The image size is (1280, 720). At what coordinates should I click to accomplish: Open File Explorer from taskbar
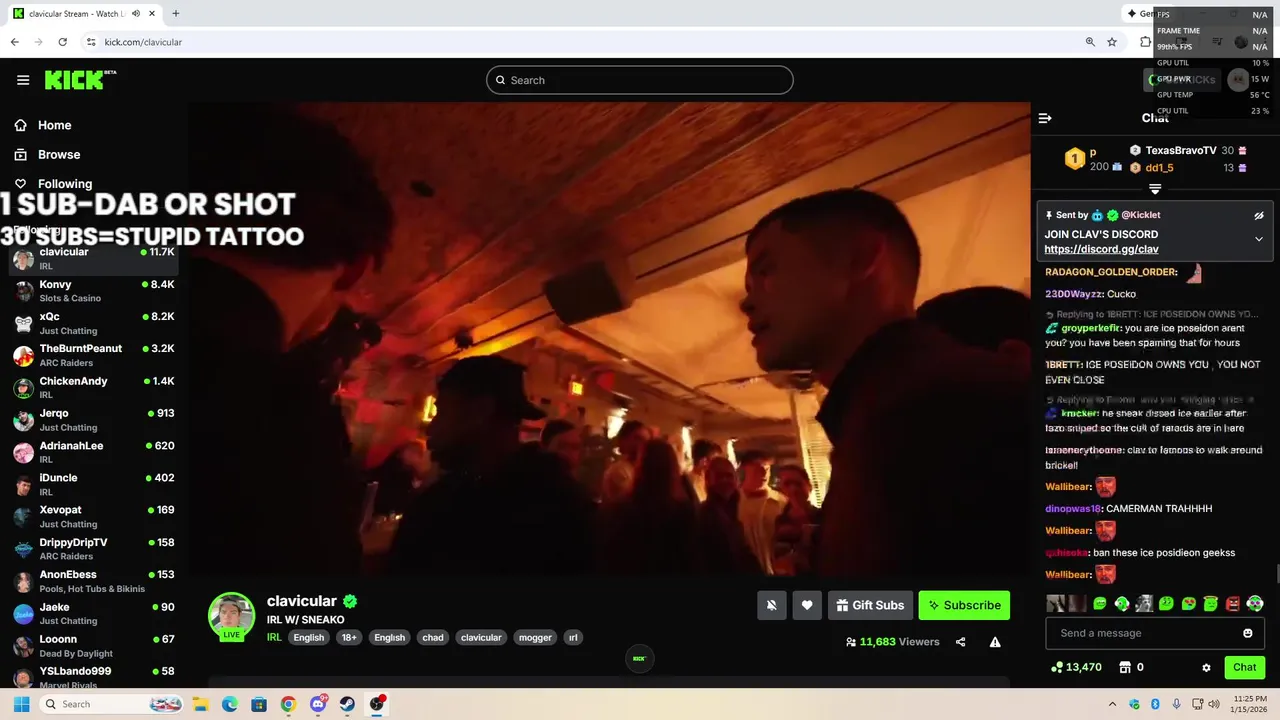(x=201, y=704)
